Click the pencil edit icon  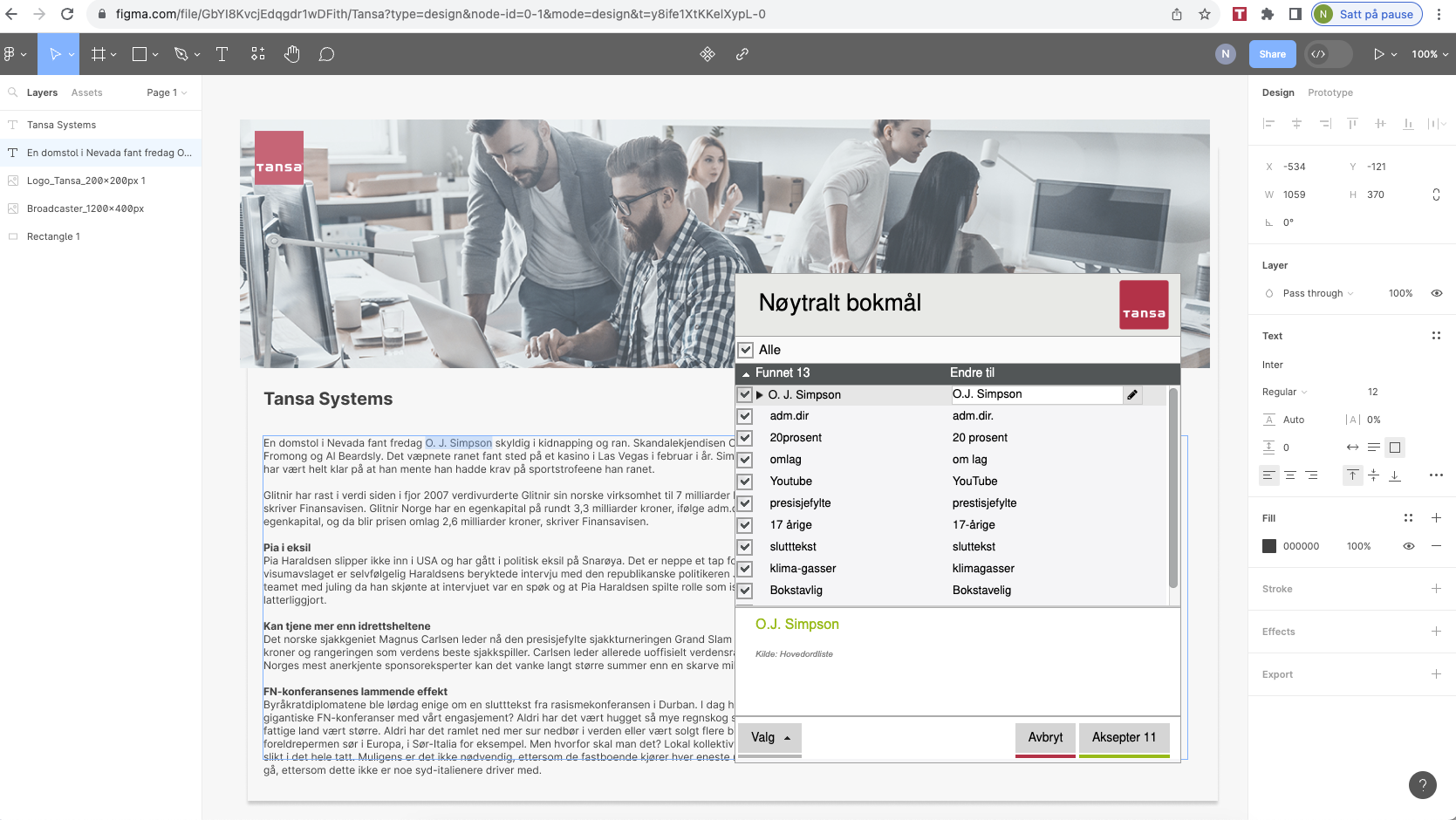[1132, 394]
